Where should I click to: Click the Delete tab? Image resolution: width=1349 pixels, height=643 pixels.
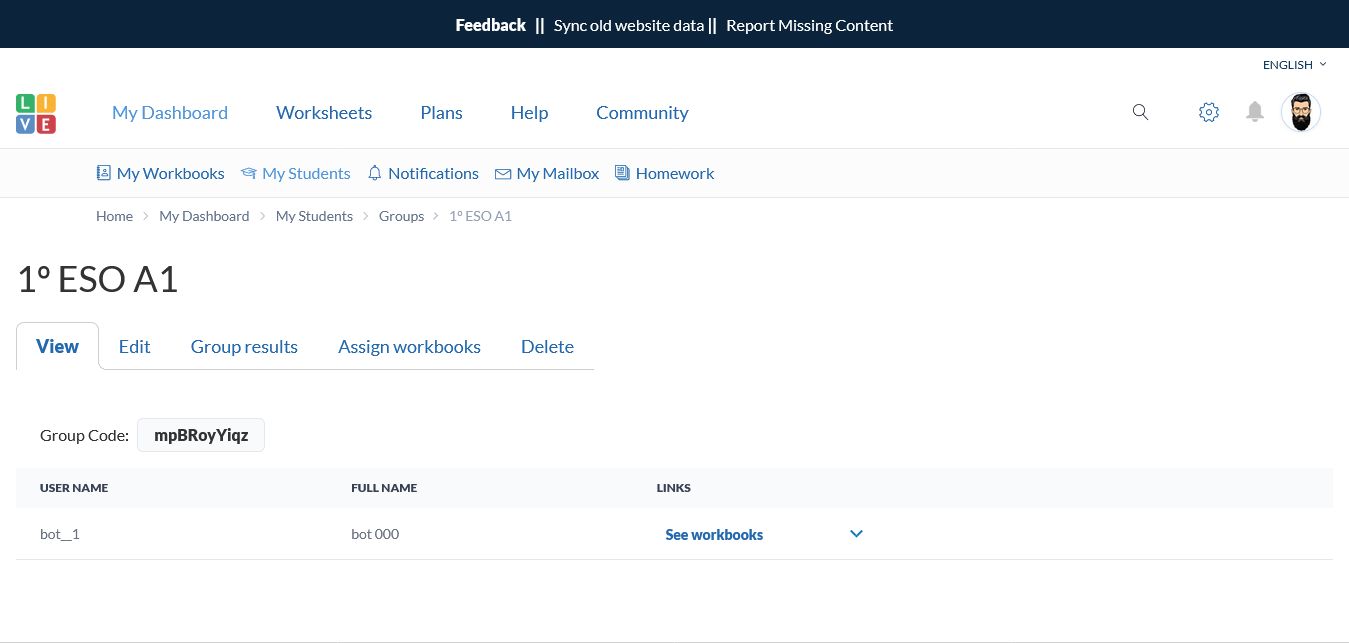tap(547, 347)
